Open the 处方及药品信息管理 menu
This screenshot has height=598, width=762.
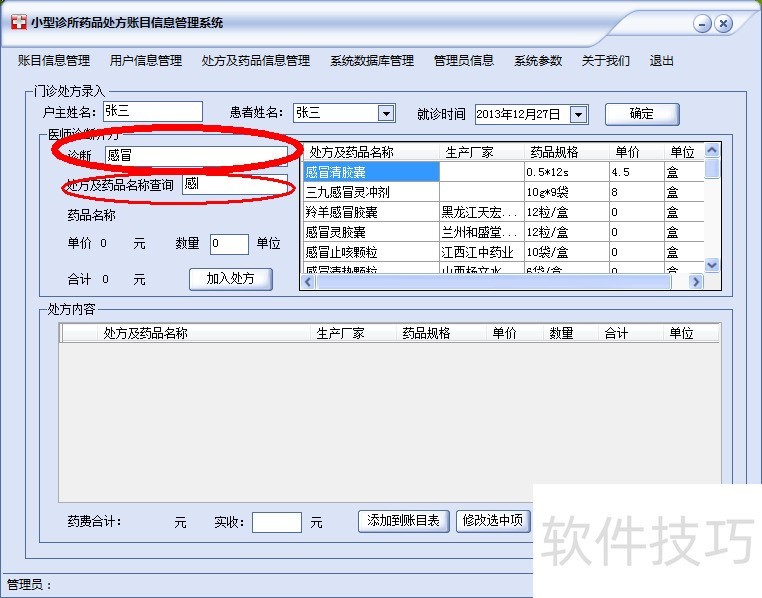coord(256,61)
